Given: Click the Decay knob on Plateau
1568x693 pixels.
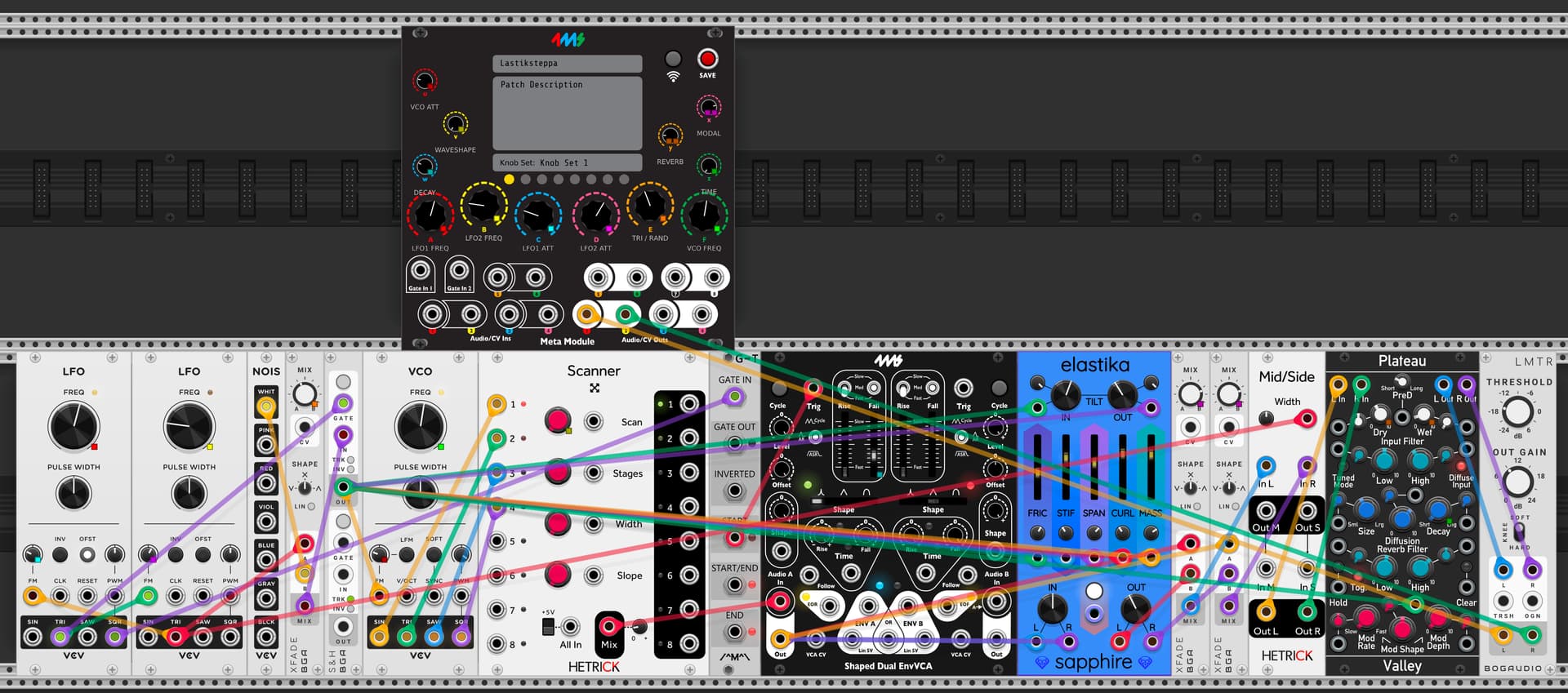Looking at the screenshot, I should (x=1438, y=511).
